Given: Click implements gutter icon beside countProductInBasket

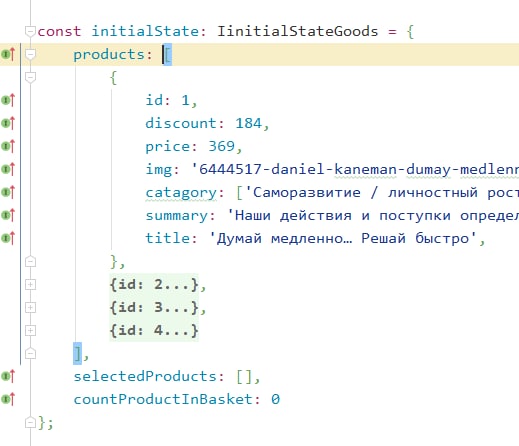Looking at the screenshot, I should [8, 399].
